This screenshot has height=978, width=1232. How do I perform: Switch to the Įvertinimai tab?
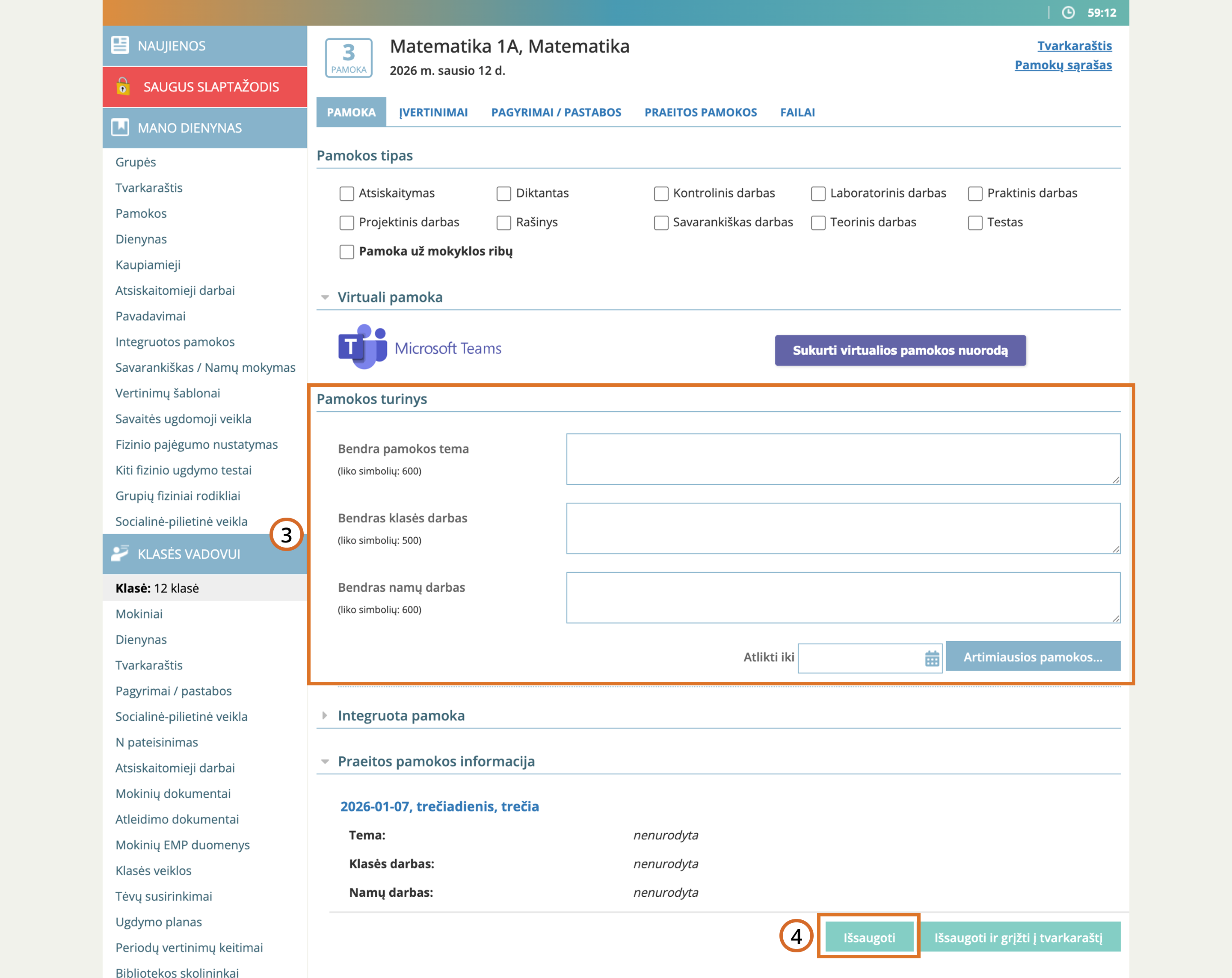[433, 113]
